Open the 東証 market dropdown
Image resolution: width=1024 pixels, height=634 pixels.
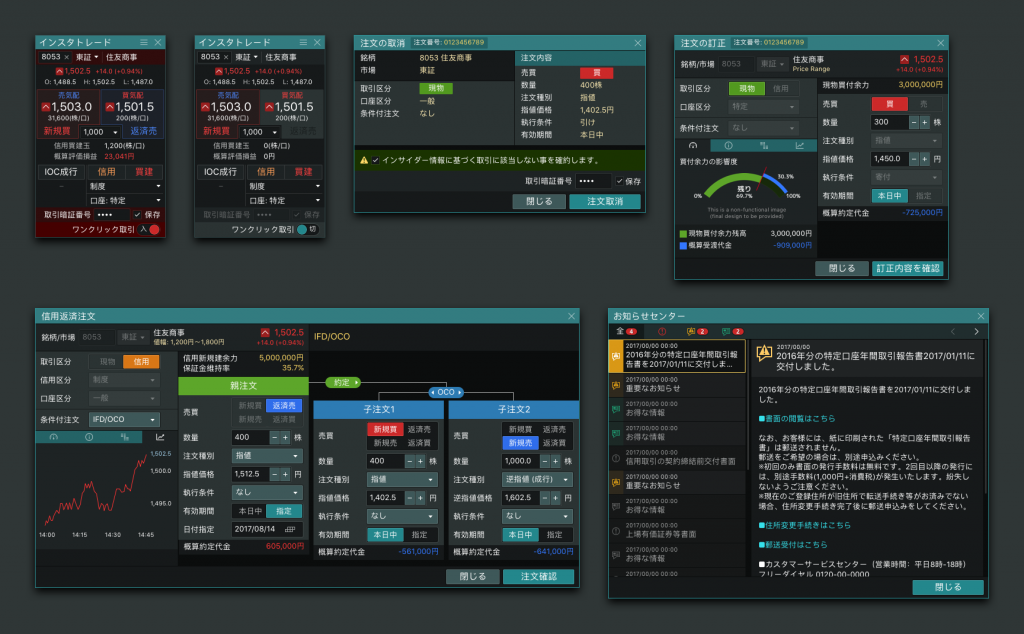87,57
